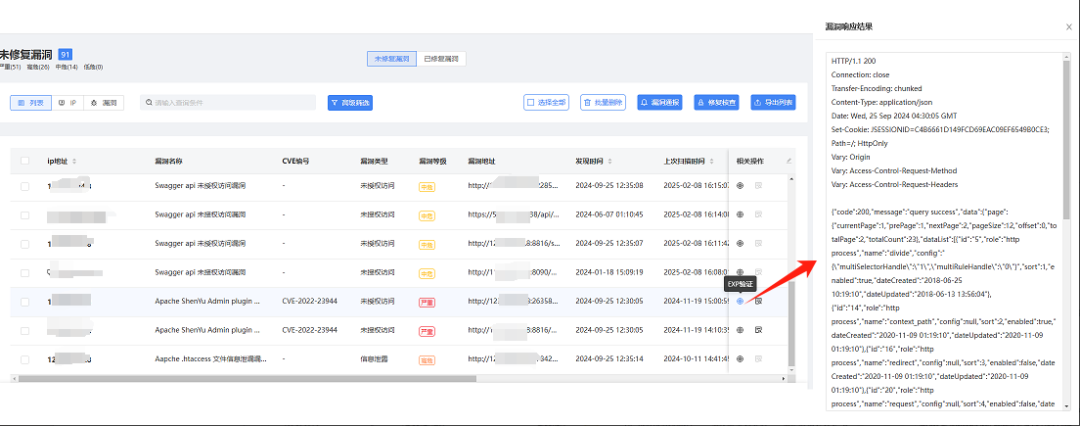The height and width of the screenshot is (426, 1080).
Task: Click '2024-01-18 15:09:19' discovery time cell
Action: [610, 272]
